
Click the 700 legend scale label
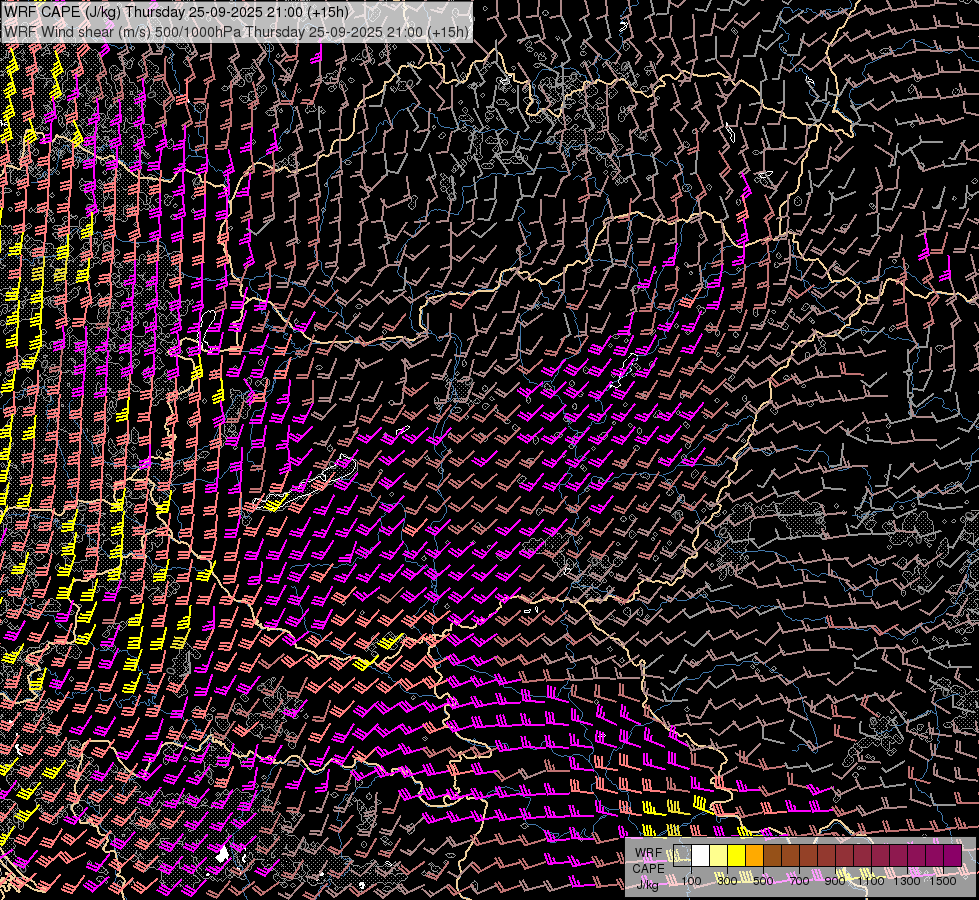pyautogui.click(x=799, y=881)
